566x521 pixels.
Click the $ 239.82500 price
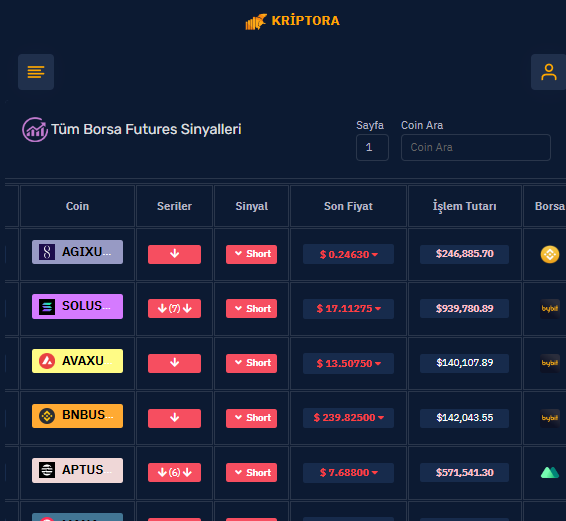point(348,418)
